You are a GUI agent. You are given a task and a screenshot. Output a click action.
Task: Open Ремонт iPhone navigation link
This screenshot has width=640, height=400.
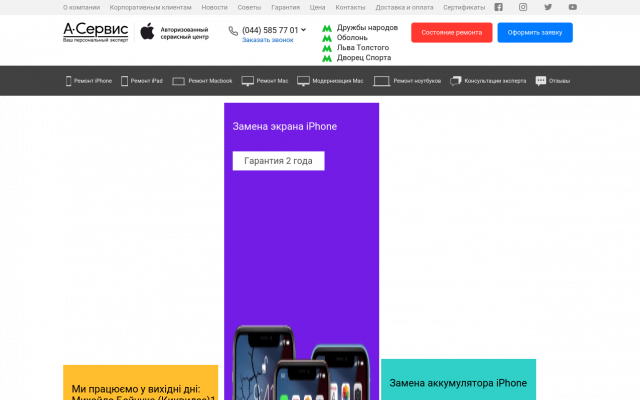(x=93, y=81)
